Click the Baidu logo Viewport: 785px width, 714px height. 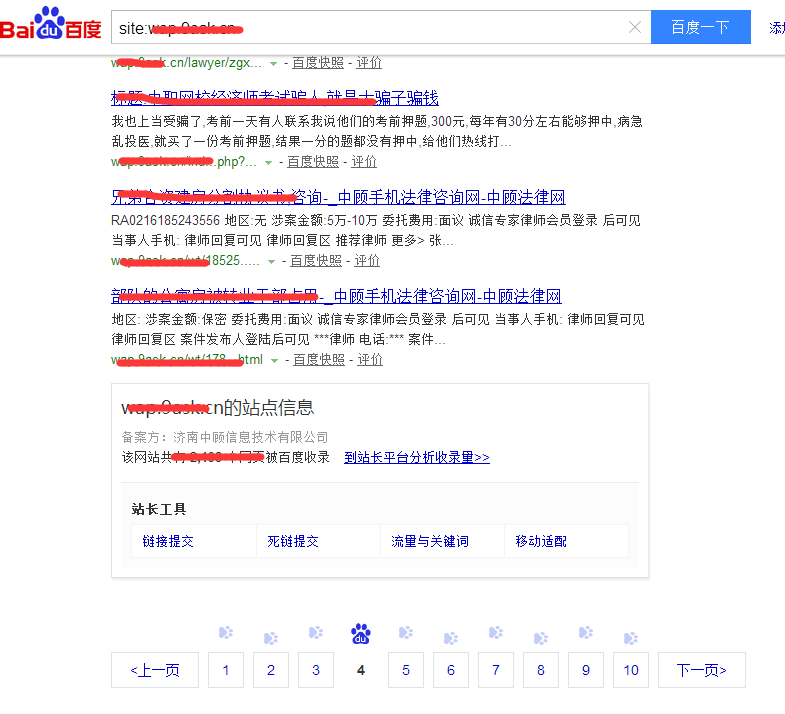click(51, 27)
